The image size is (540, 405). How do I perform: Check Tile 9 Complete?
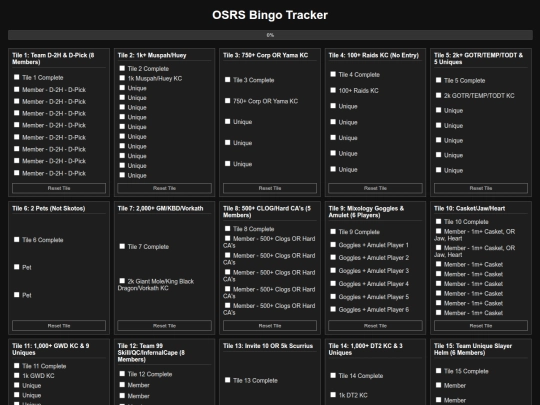(333, 231)
